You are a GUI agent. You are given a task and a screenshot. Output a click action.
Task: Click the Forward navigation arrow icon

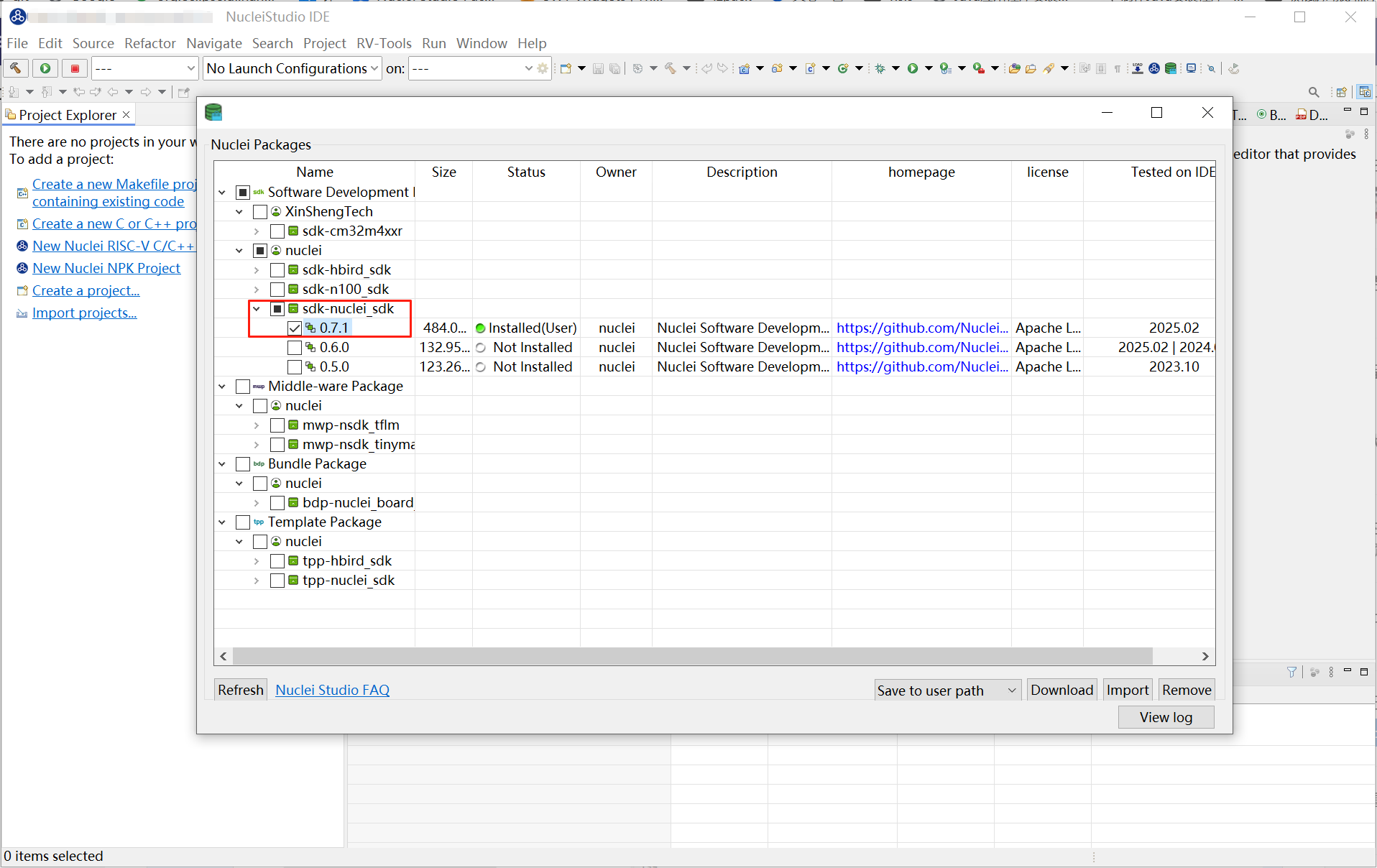[146, 92]
